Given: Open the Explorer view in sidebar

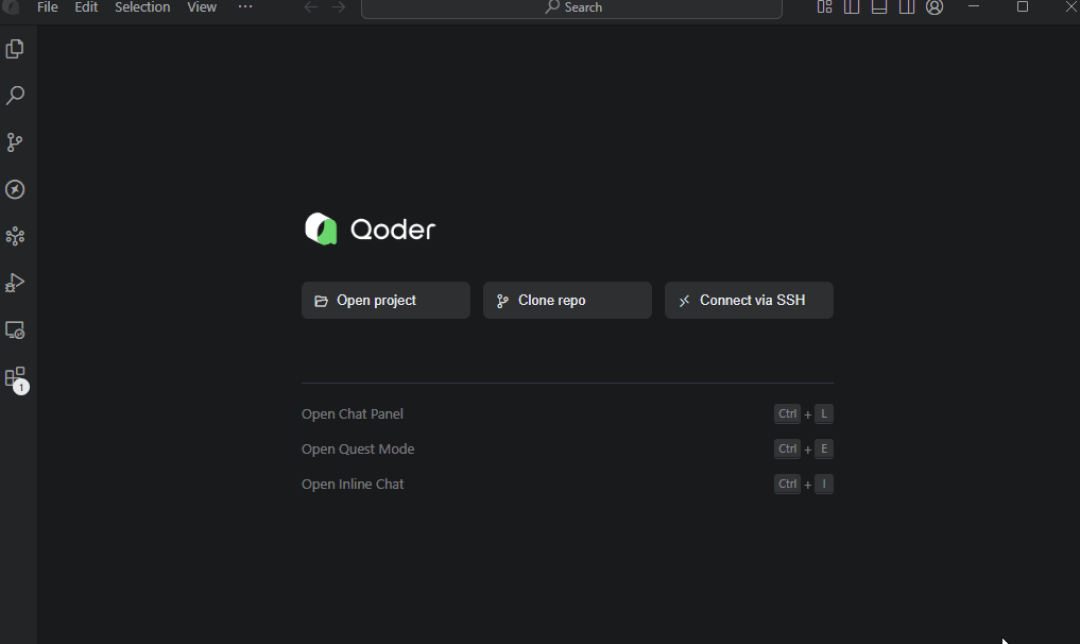Looking at the screenshot, I should (x=14, y=49).
